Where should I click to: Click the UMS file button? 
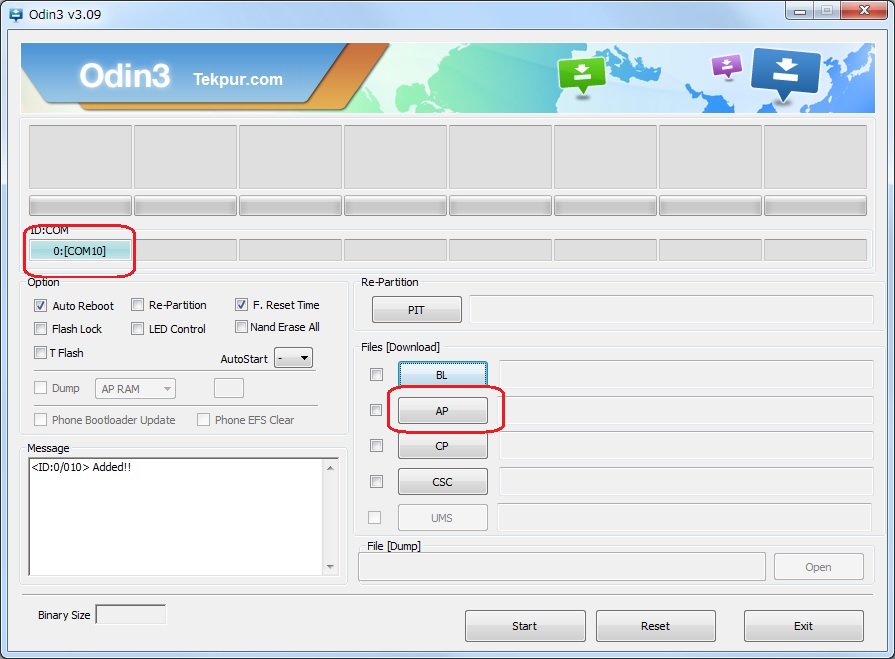pos(442,518)
